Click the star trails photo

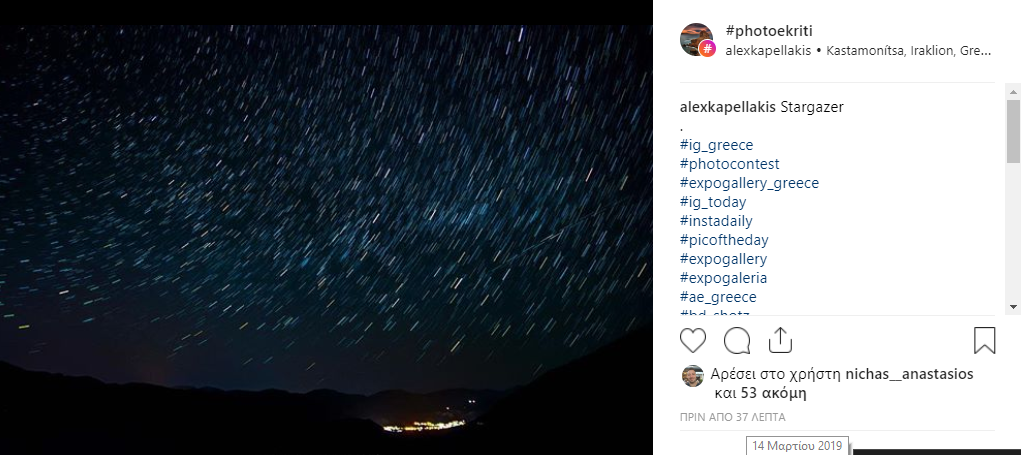(x=326, y=240)
